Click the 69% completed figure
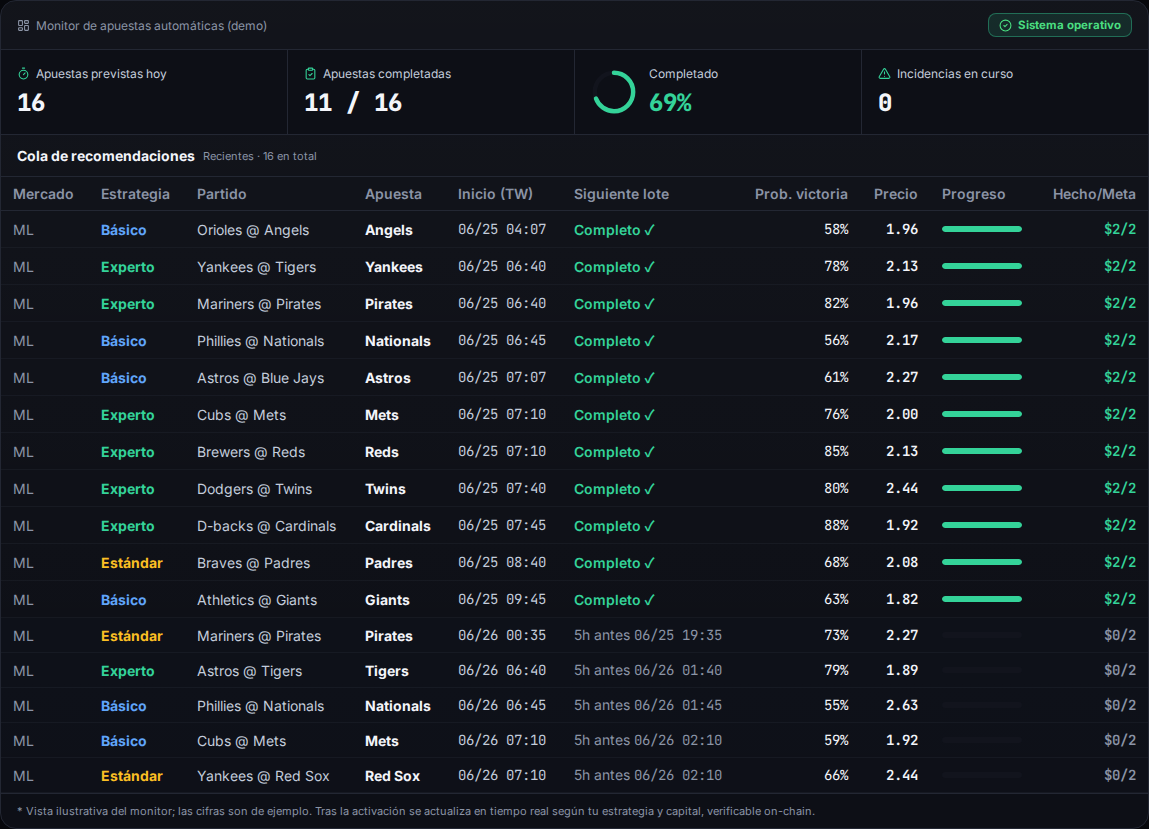The width and height of the screenshot is (1149, 829). pyautogui.click(x=670, y=103)
